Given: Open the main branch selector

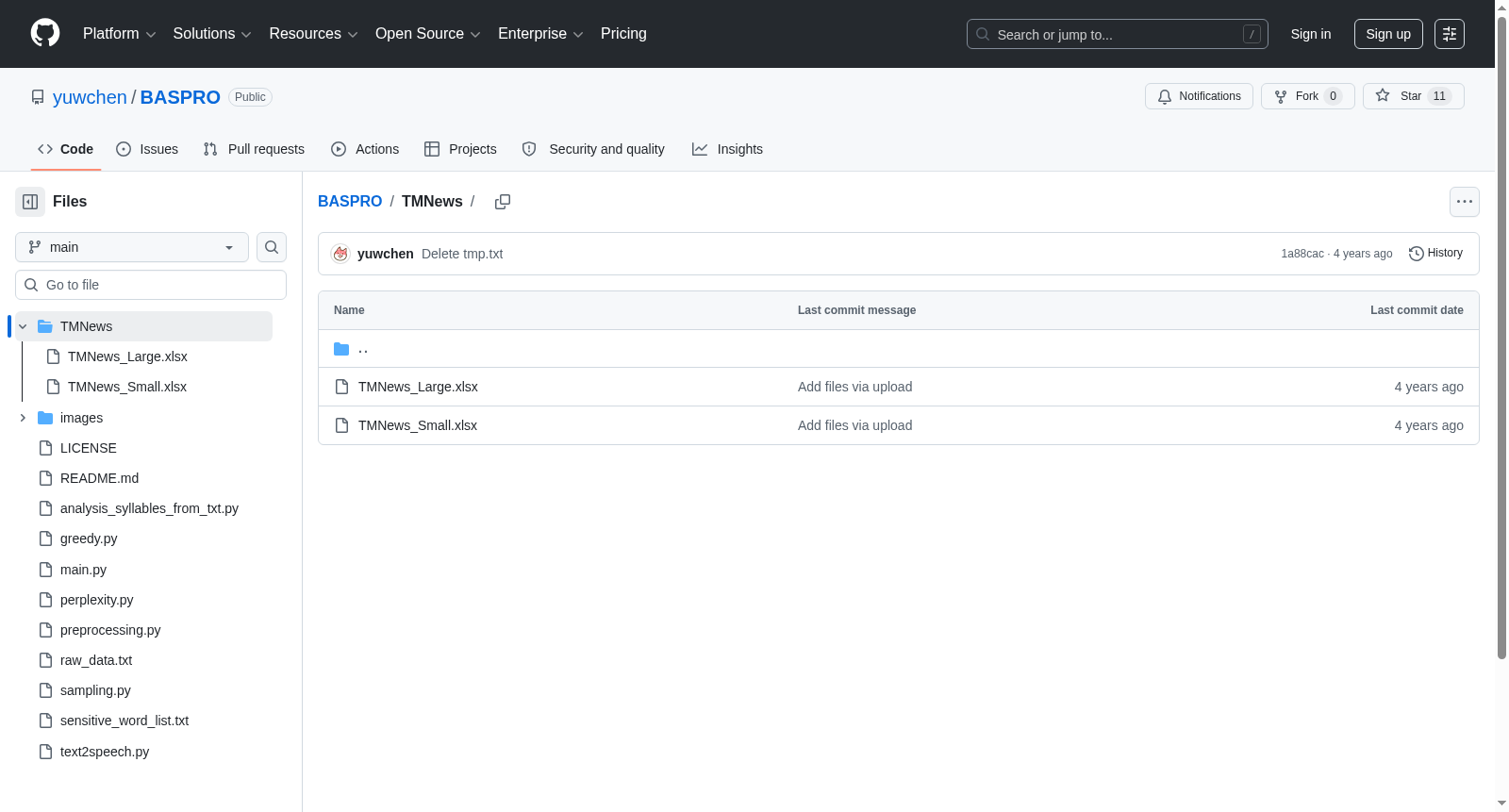Looking at the screenshot, I should (132, 247).
